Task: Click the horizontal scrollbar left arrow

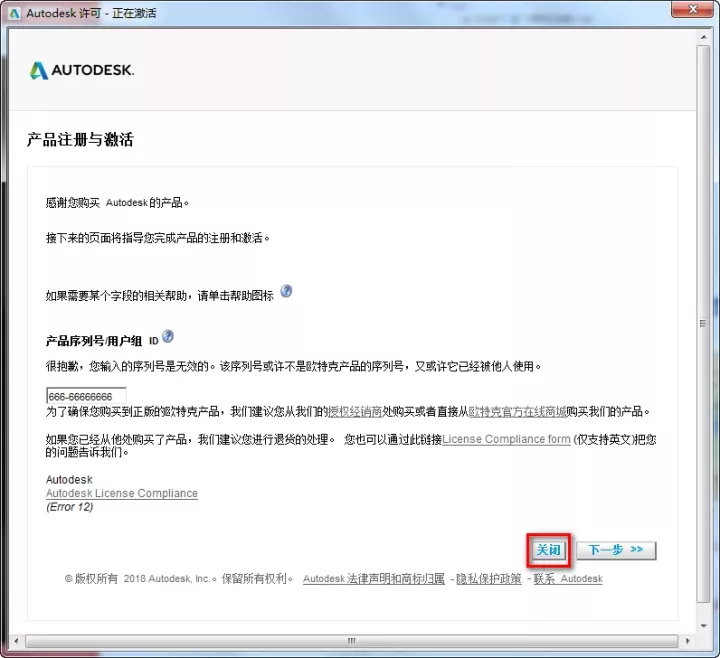Action: [x=15, y=640]
